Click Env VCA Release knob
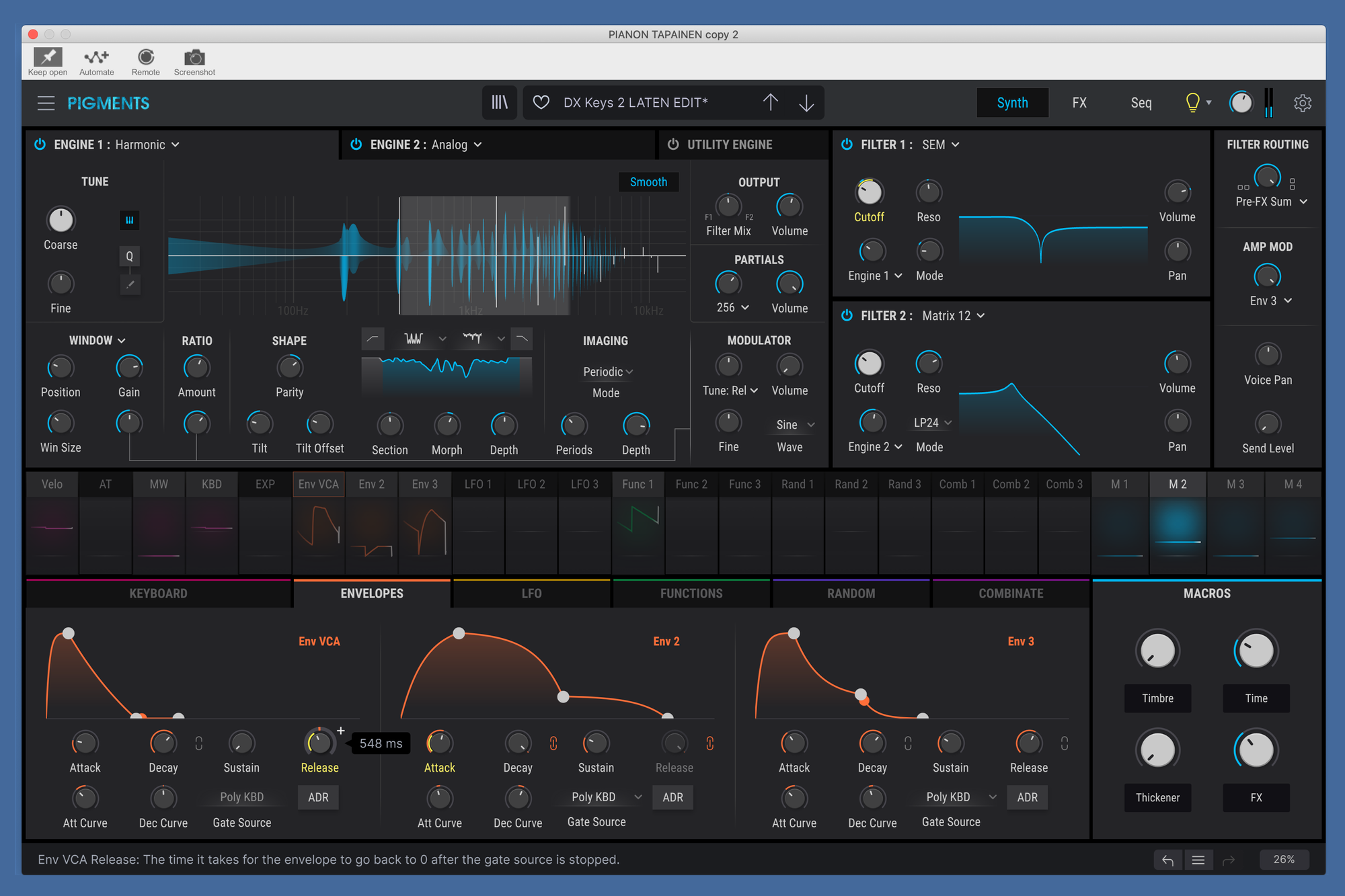The image size is (1345, 896). [x=319, y=743]
